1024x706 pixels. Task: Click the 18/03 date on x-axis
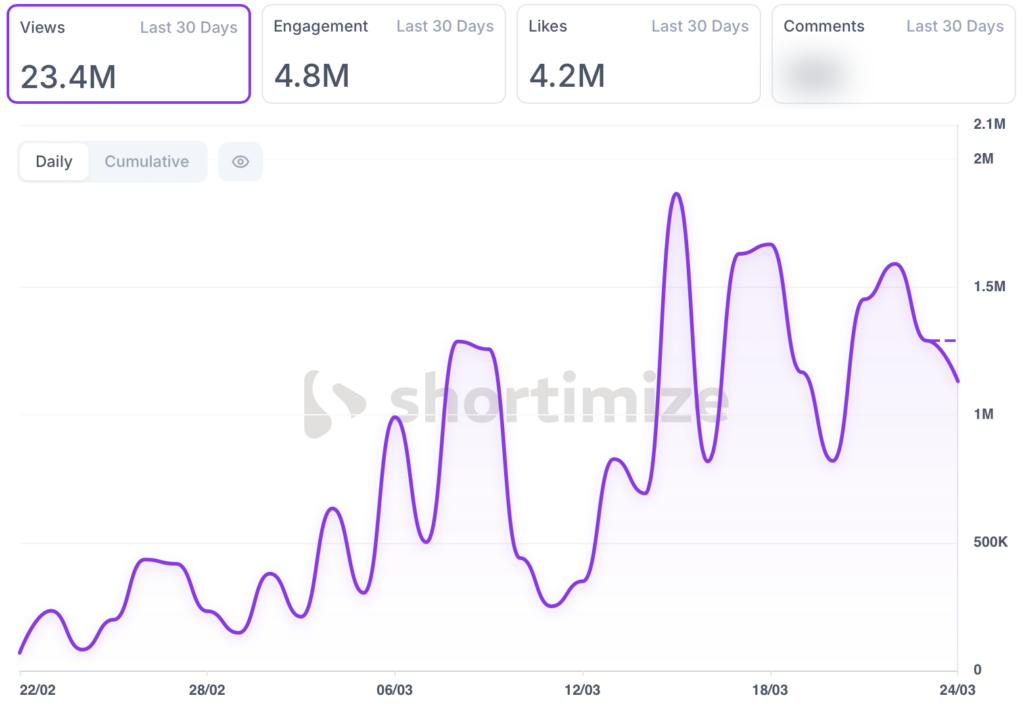point(769,690)
